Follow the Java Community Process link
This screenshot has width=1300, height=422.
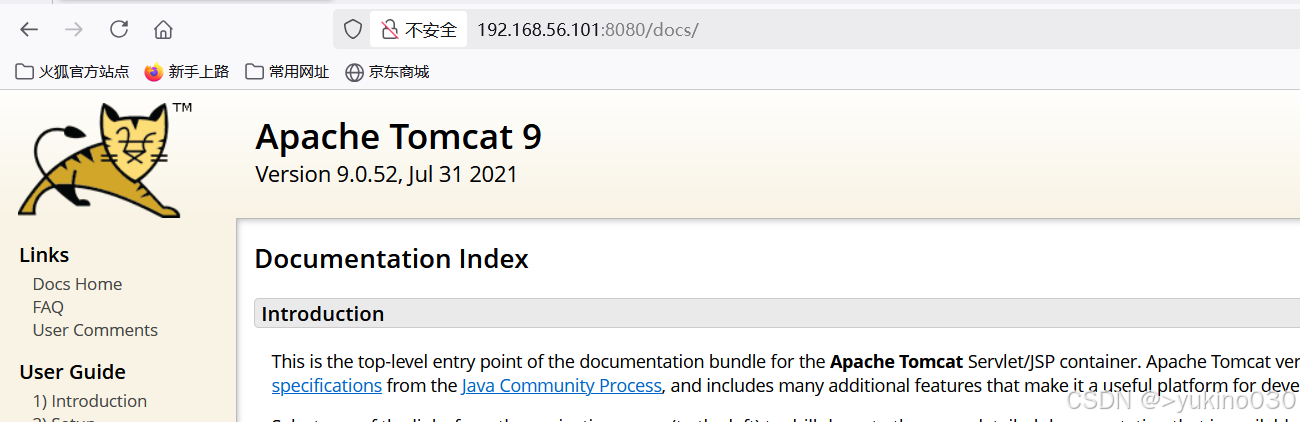point(562,385)
